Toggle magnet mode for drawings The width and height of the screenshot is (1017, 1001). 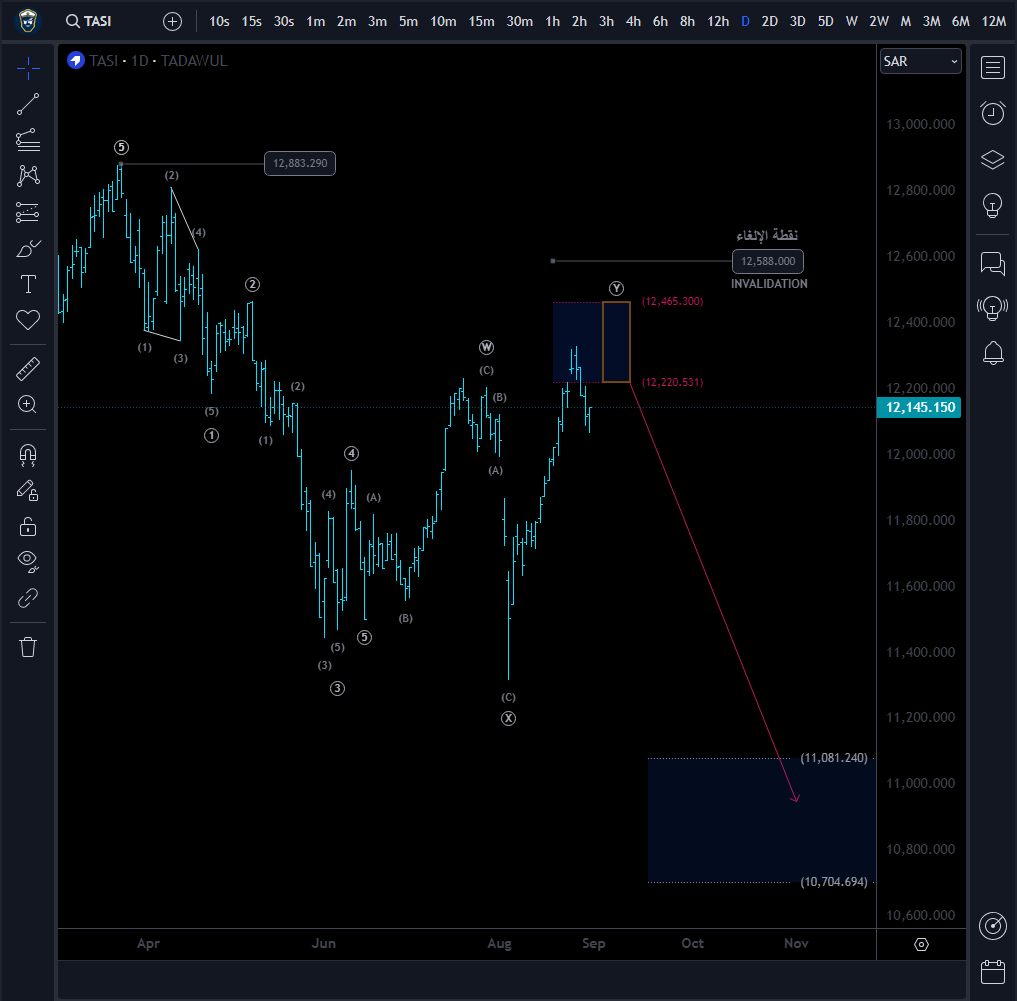(x=28, y=455)
